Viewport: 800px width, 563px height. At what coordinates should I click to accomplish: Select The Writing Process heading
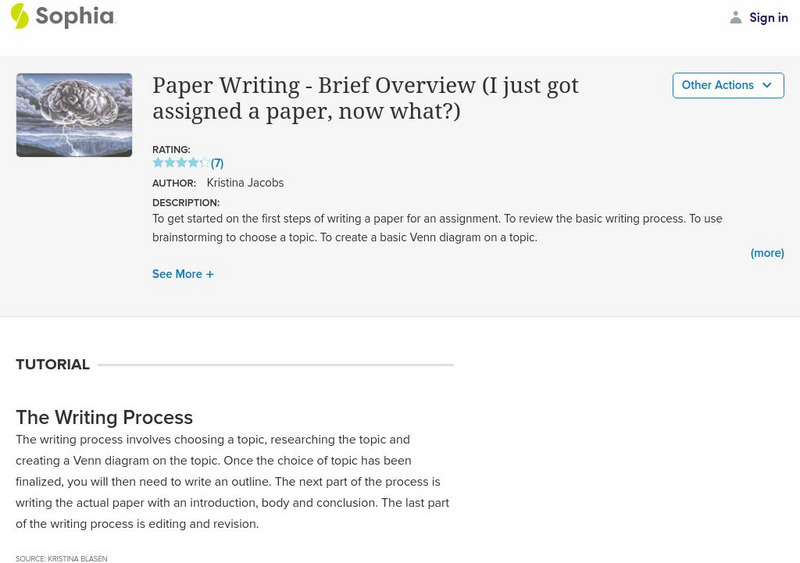pos(104,417)
